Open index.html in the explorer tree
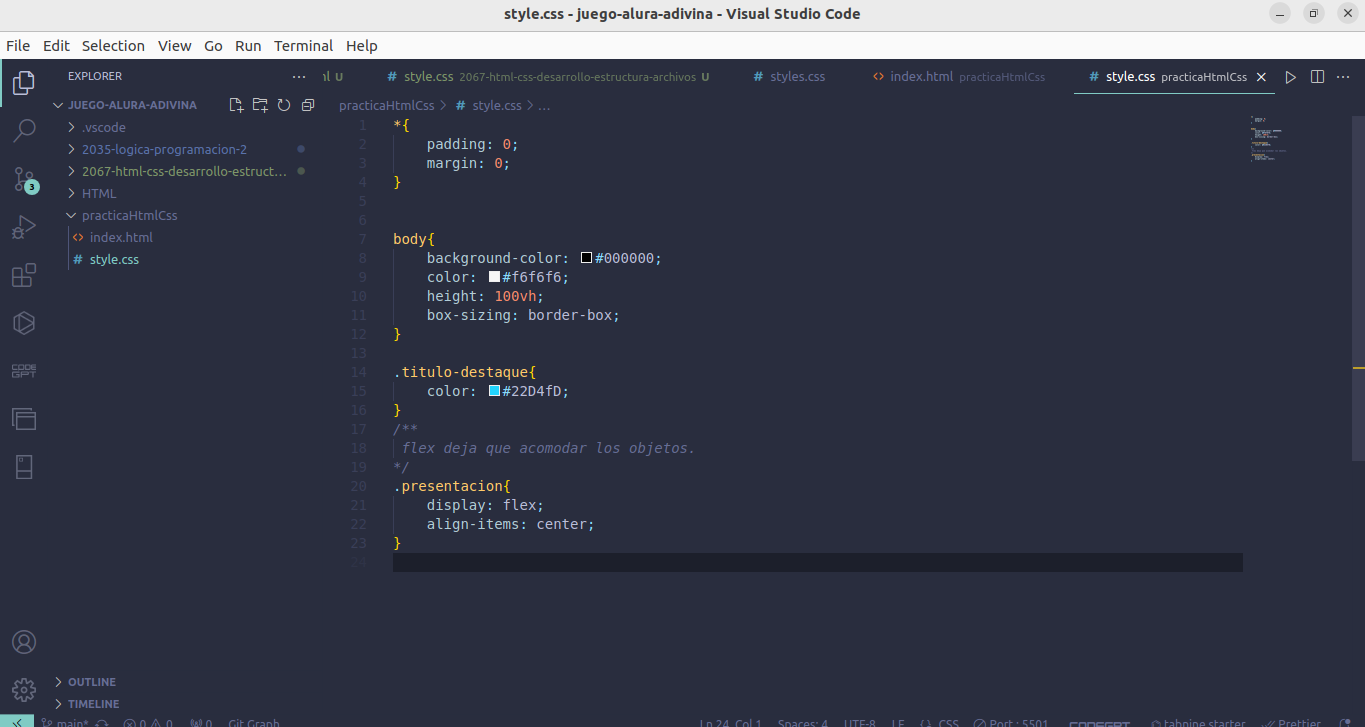The image size is (1365, 727). pos(121,237)
